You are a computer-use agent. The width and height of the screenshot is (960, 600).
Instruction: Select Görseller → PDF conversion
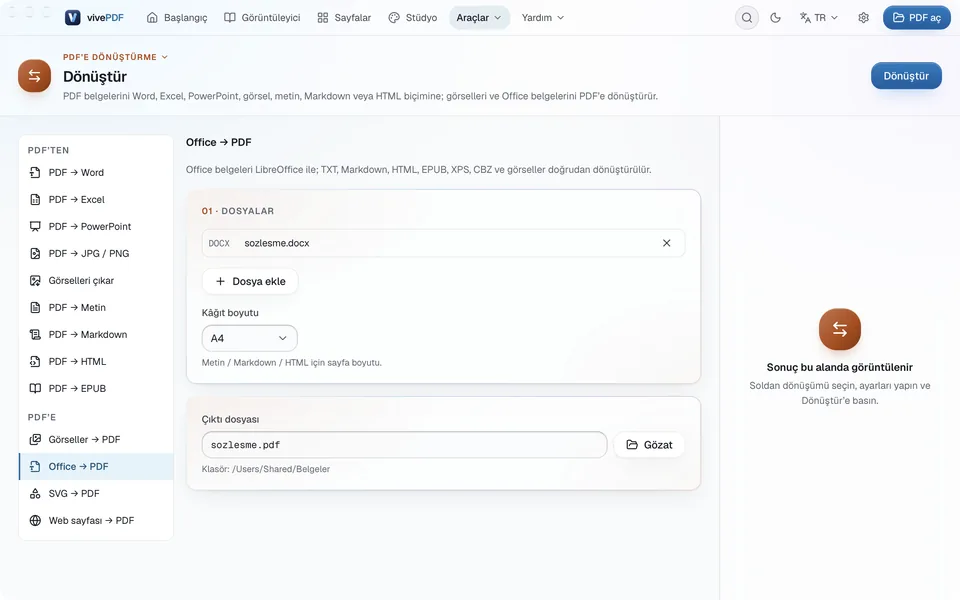(x=96, y=440)
